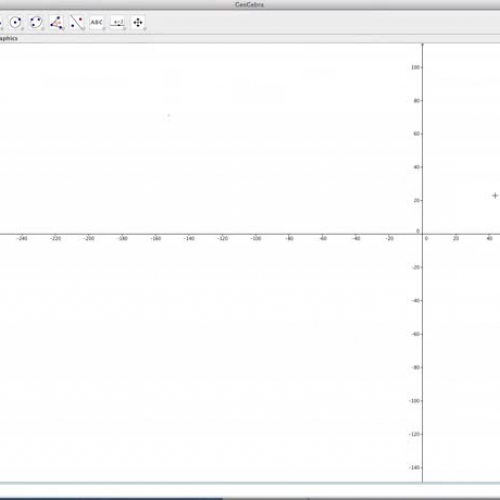Click the -100 label on the x-axis
Screen dimensions: 500x500
pyautogui.click(x=256, y=238)
